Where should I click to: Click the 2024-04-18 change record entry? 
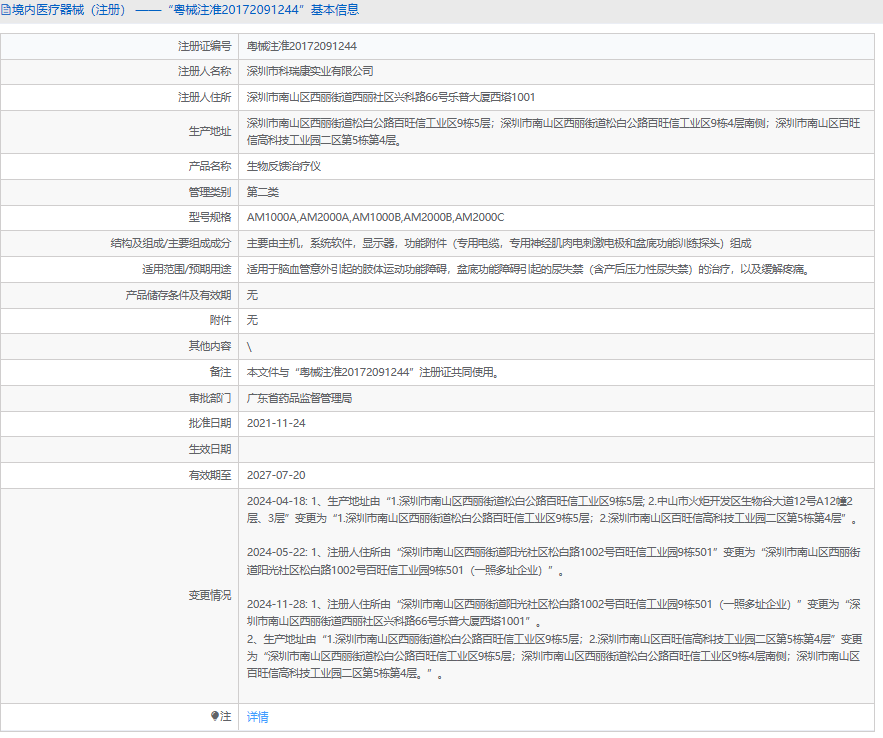click(x=553, y=509)
